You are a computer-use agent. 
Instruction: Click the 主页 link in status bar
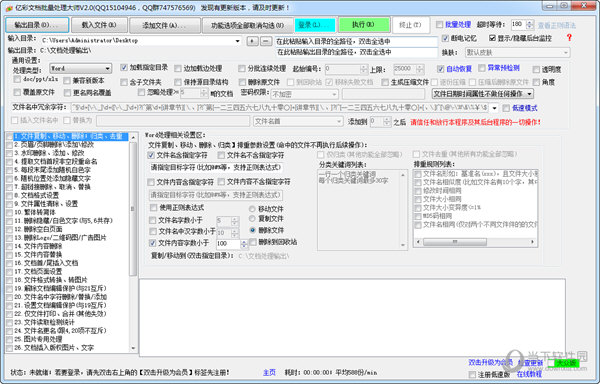point(269,372)
